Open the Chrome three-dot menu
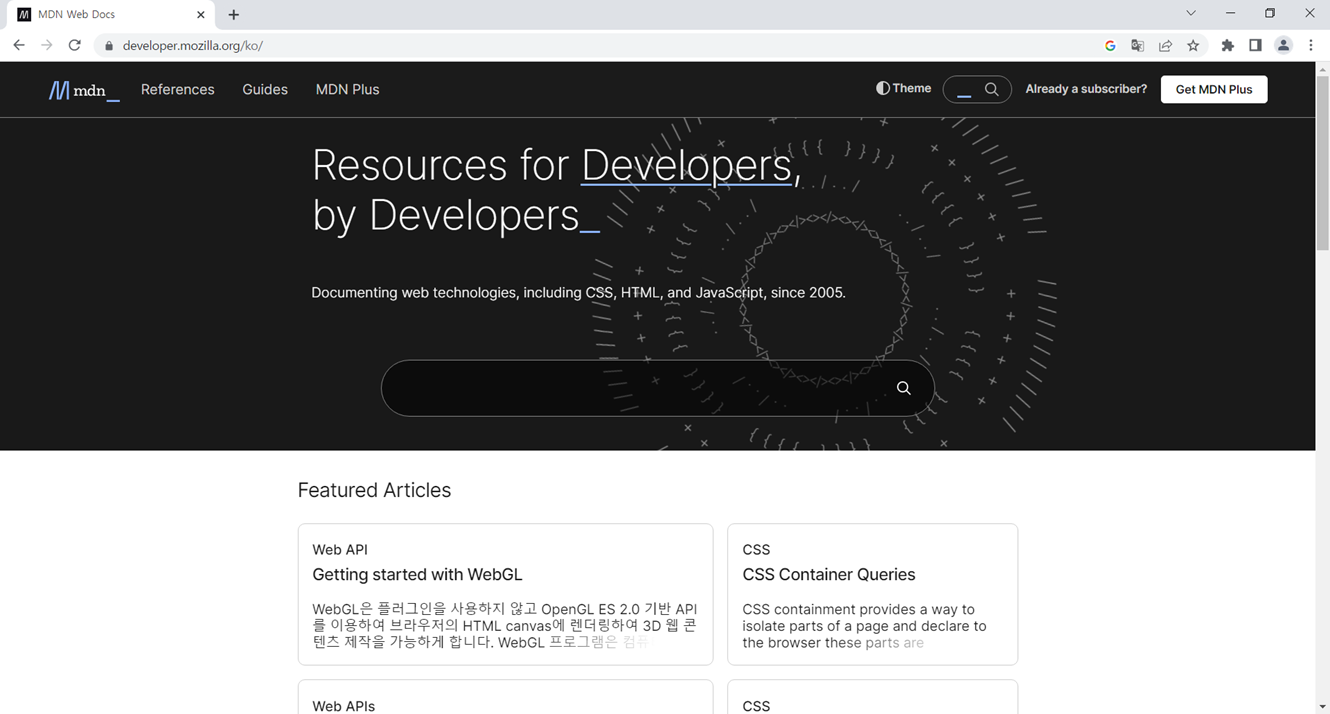The image size is (1330, 714). pos(1311,46)
